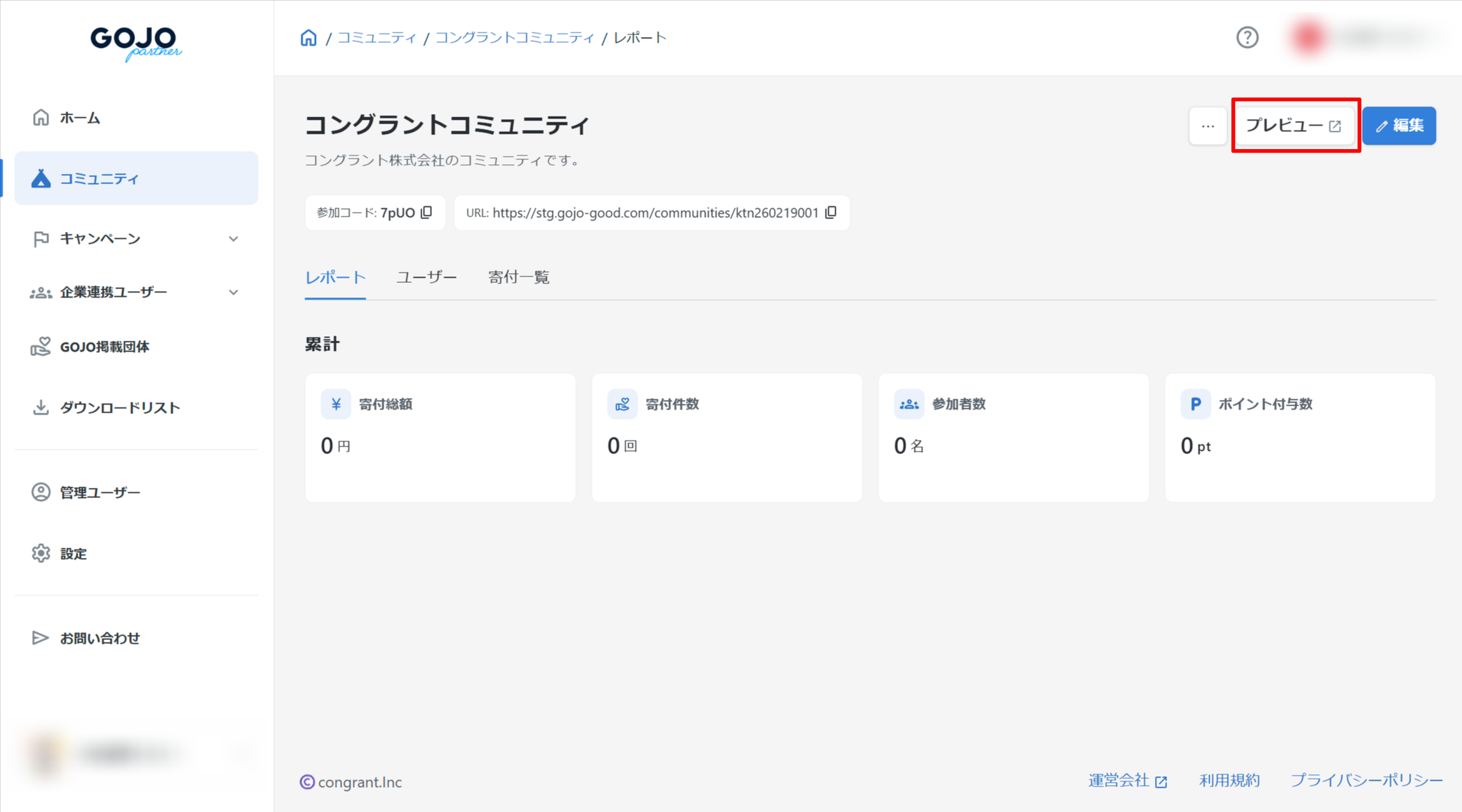Image resolution: width=1462 pixels, height=812 pixels.
Task: Click the GOJO partner logo
Action: tap(136, 43)
